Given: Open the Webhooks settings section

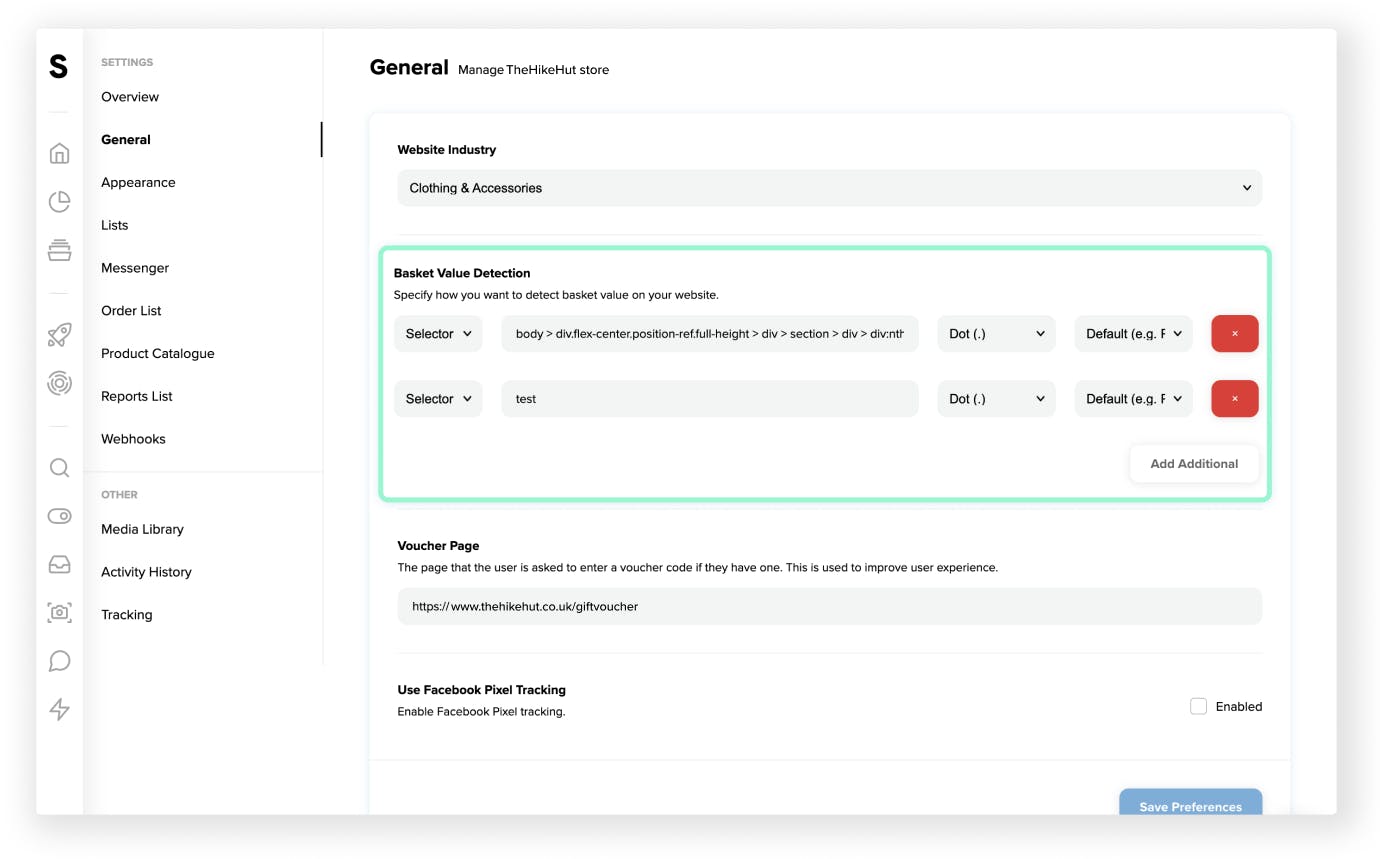Looking at the screenshot, I should [133, 438].
